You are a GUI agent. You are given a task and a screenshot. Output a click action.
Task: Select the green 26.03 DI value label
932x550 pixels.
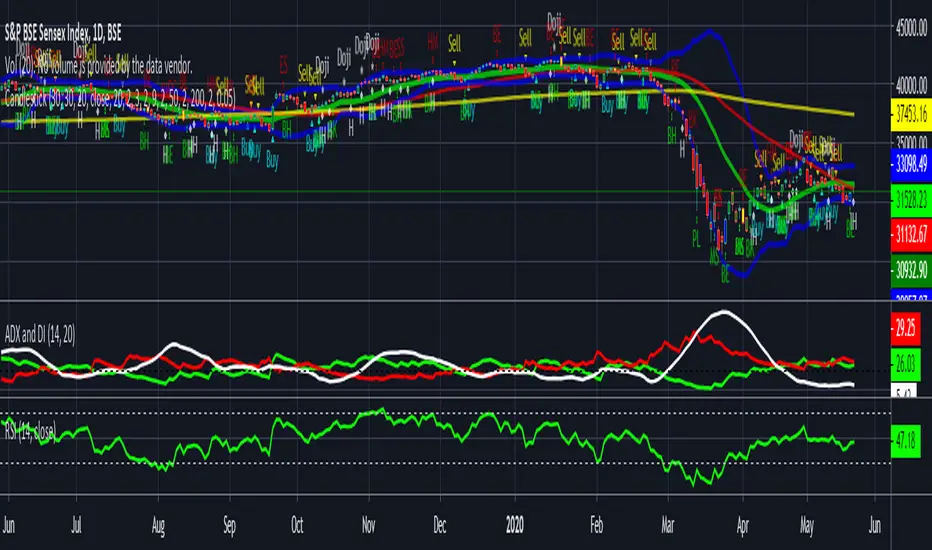(905, 364)
